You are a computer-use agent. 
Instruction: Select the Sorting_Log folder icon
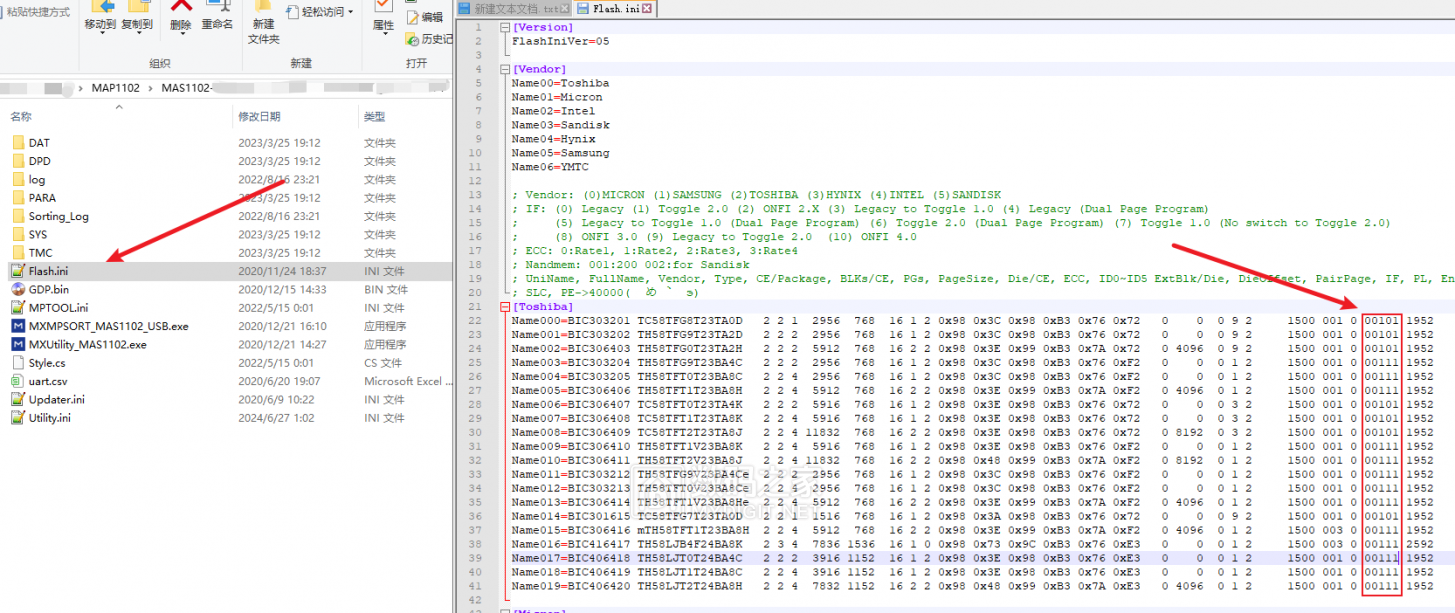click(x=18, y=216)
